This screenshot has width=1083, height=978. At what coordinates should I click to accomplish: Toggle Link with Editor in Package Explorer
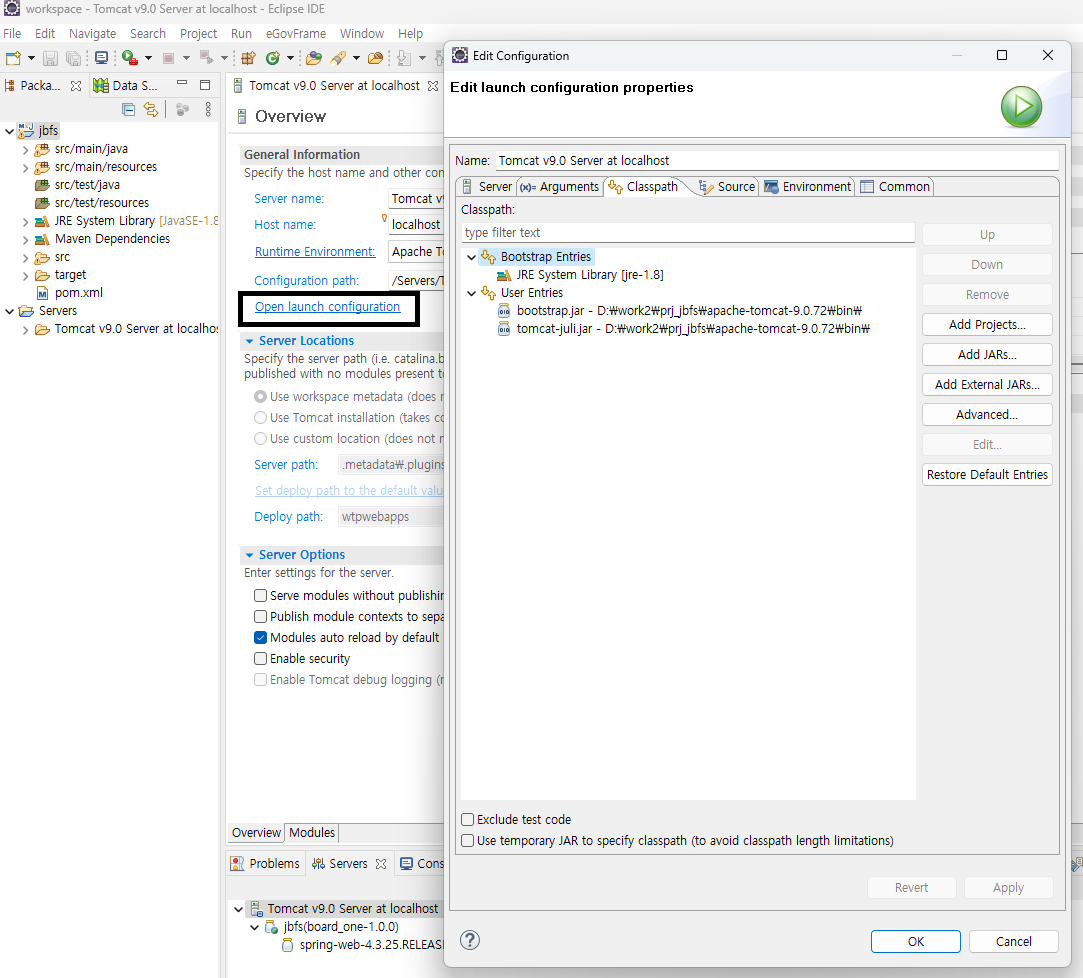coord(151,109)
